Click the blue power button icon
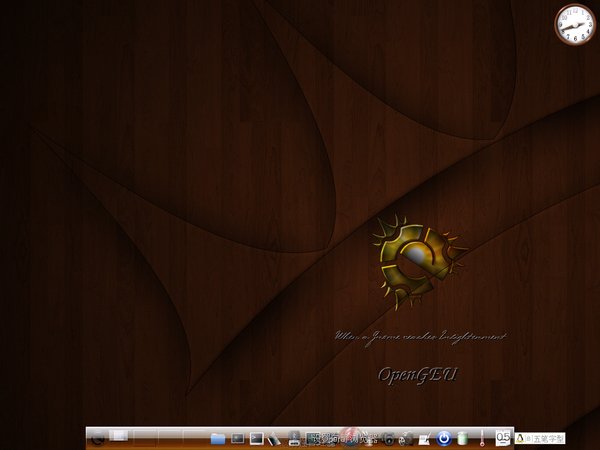 point(444,439)
